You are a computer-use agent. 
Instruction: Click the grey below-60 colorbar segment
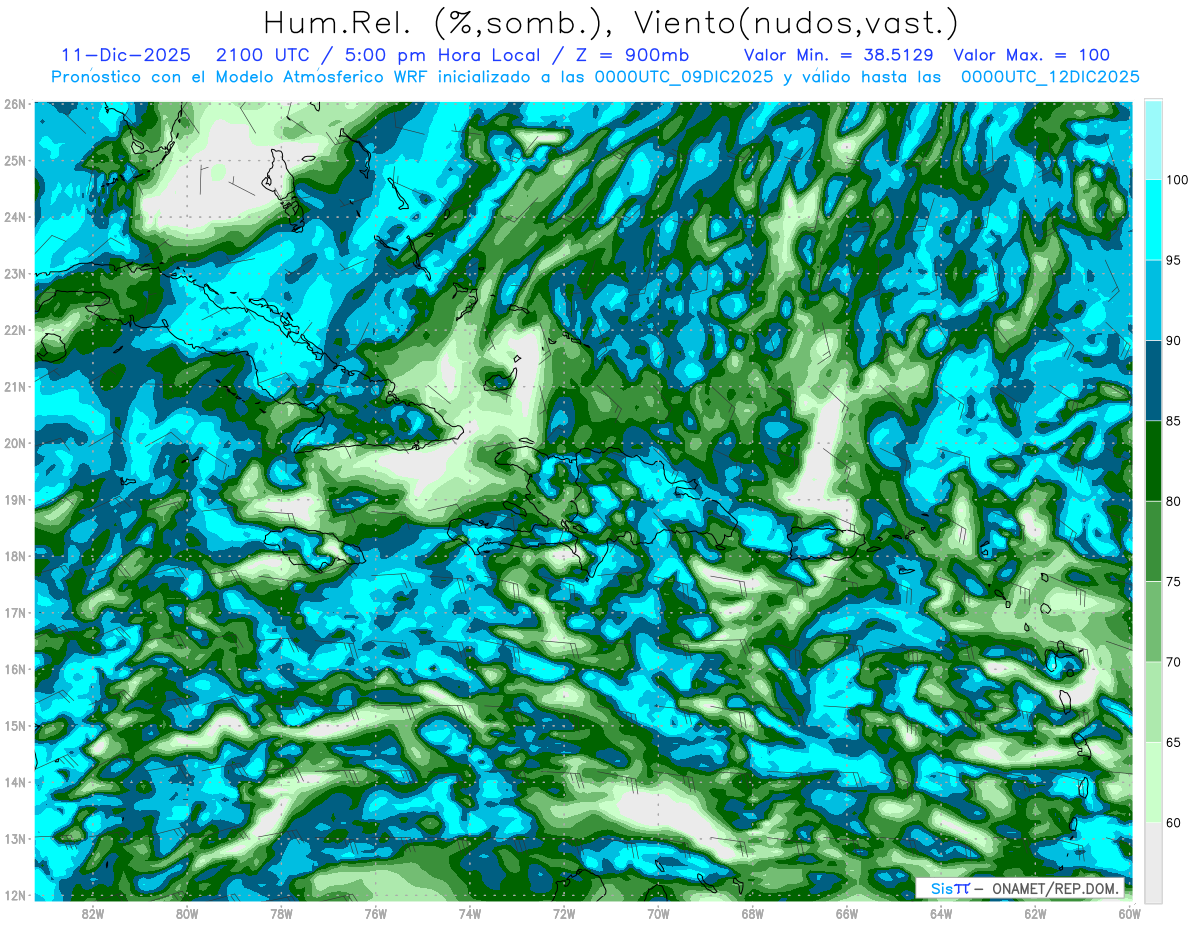(x=1153, y=862)
